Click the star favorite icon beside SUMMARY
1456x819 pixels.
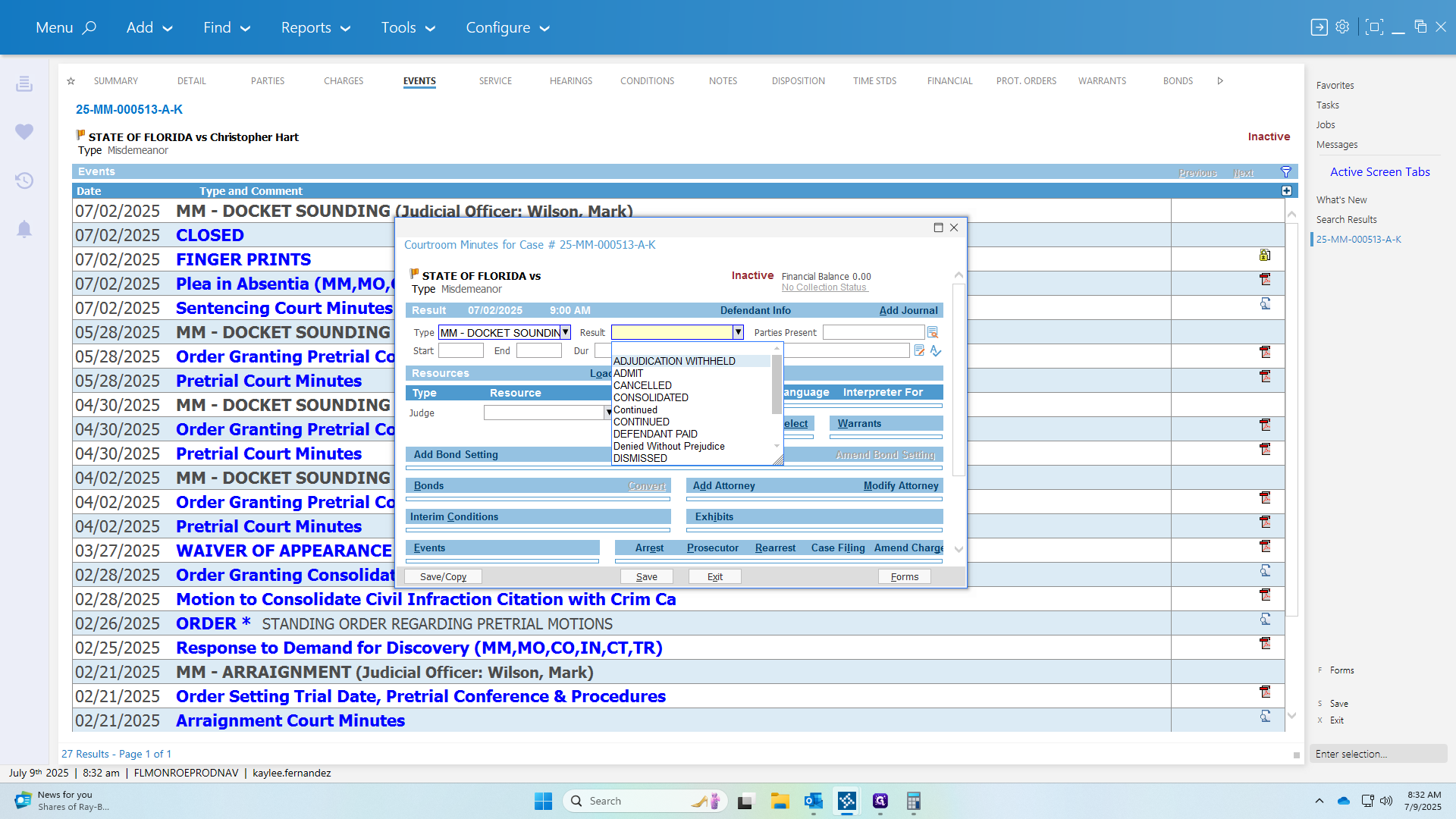pyautogui.click(x=71, y=81)
